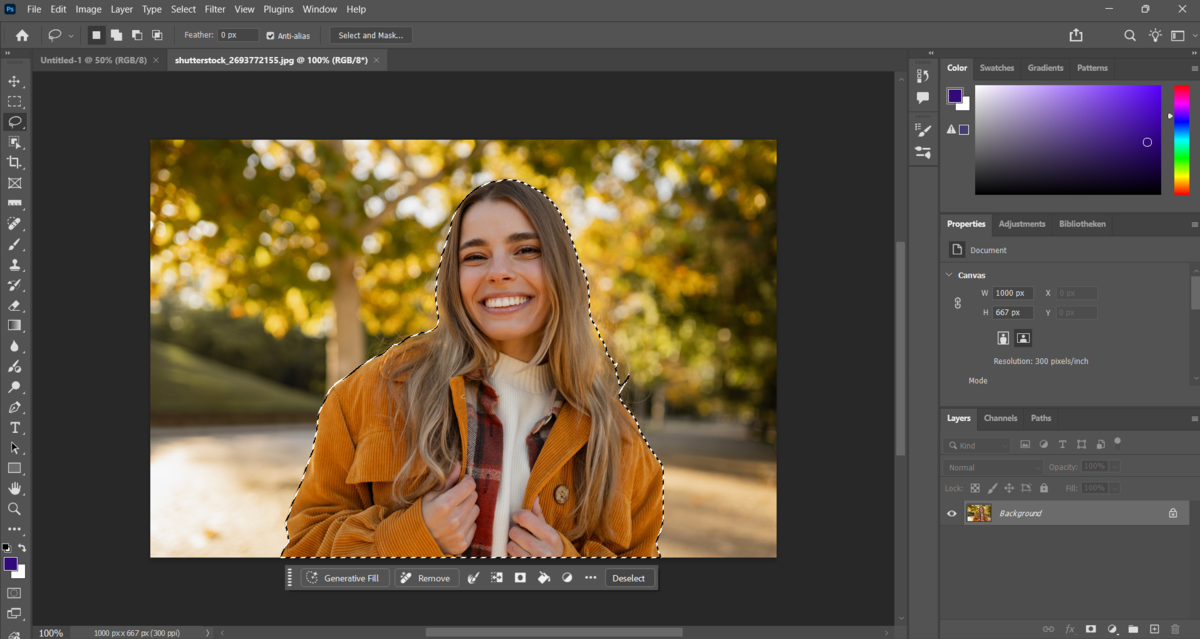The width and height of the screenshot is (1200, 639).
Task: Open the Select menu
Action: (183, 9)
